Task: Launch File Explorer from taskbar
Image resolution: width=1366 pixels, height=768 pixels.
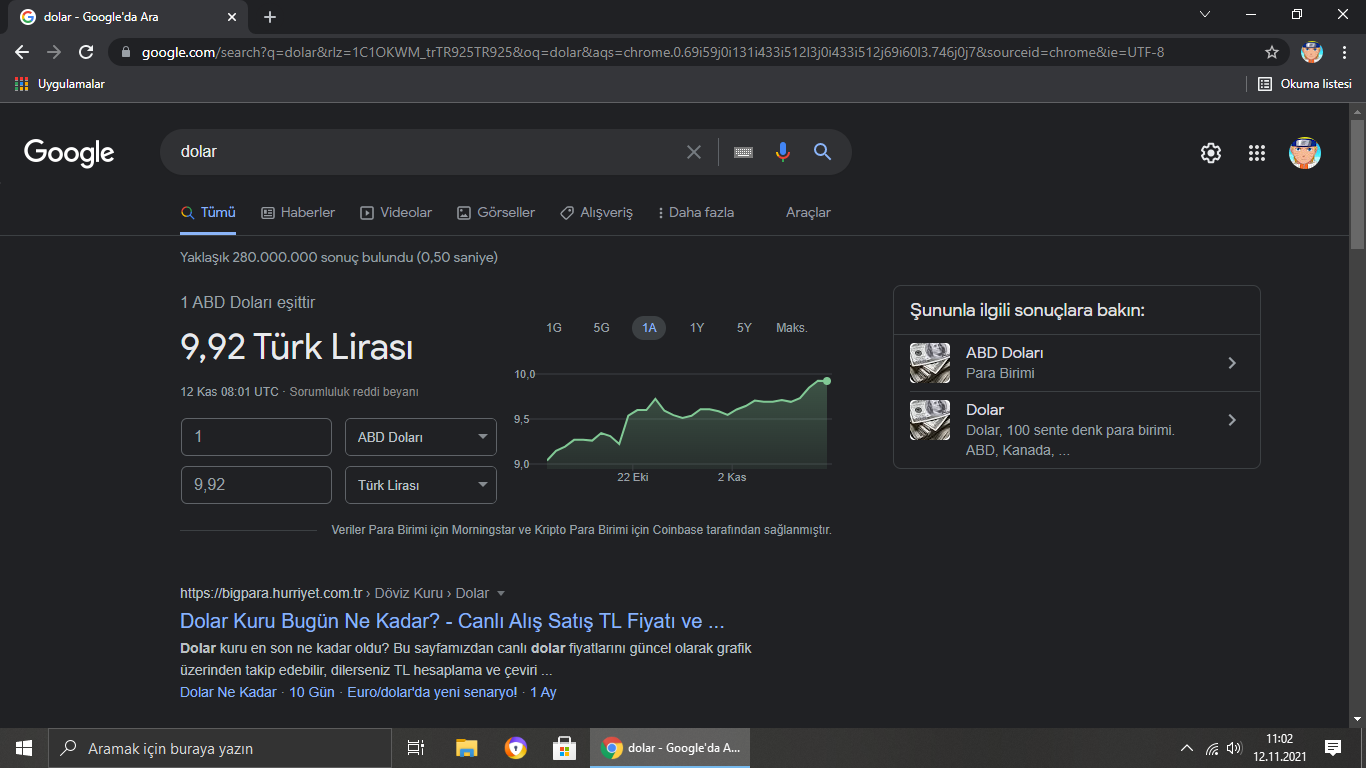Action: [466, 748]
